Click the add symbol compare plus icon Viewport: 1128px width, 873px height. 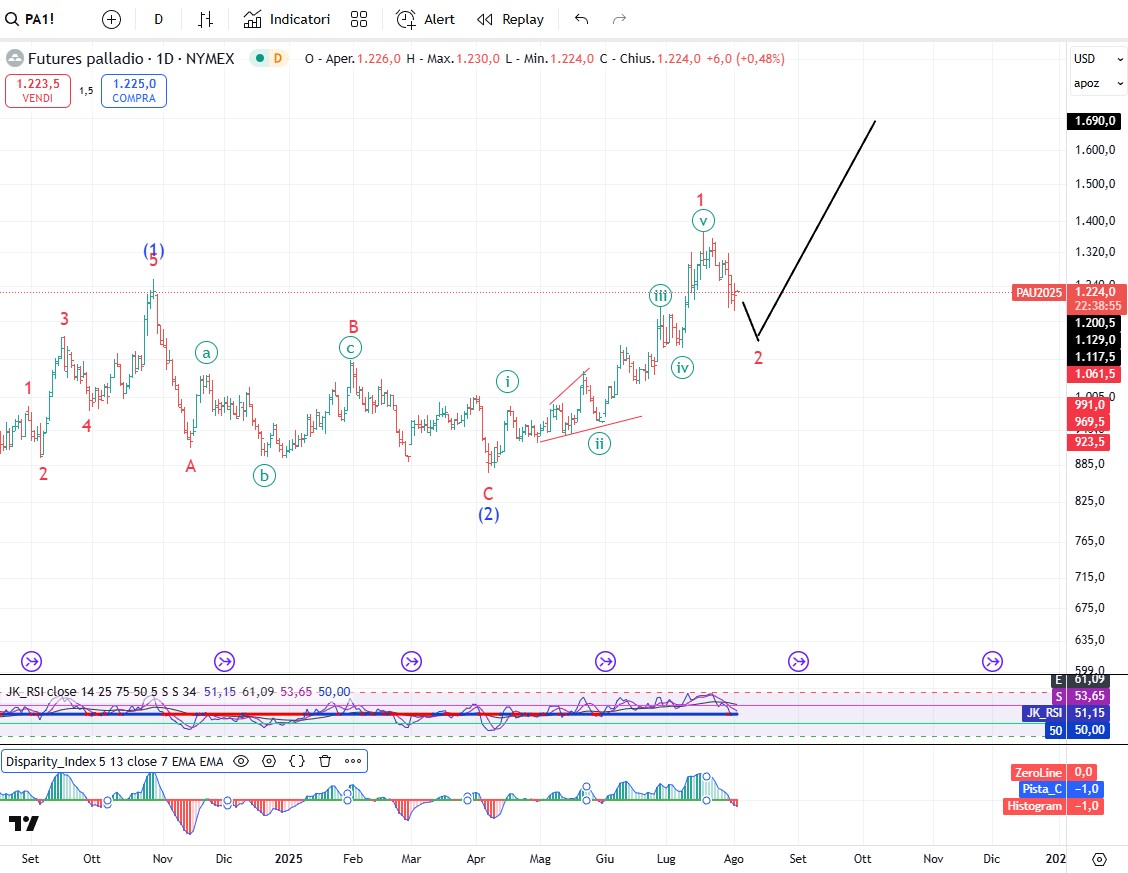(x=111, y=19)
